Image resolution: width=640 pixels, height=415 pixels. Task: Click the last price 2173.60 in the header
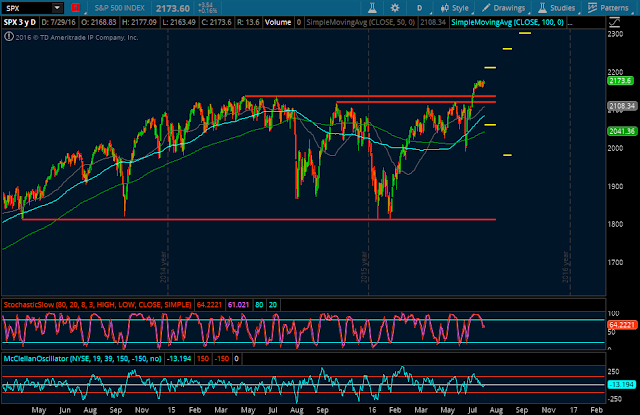pos(173,8)
